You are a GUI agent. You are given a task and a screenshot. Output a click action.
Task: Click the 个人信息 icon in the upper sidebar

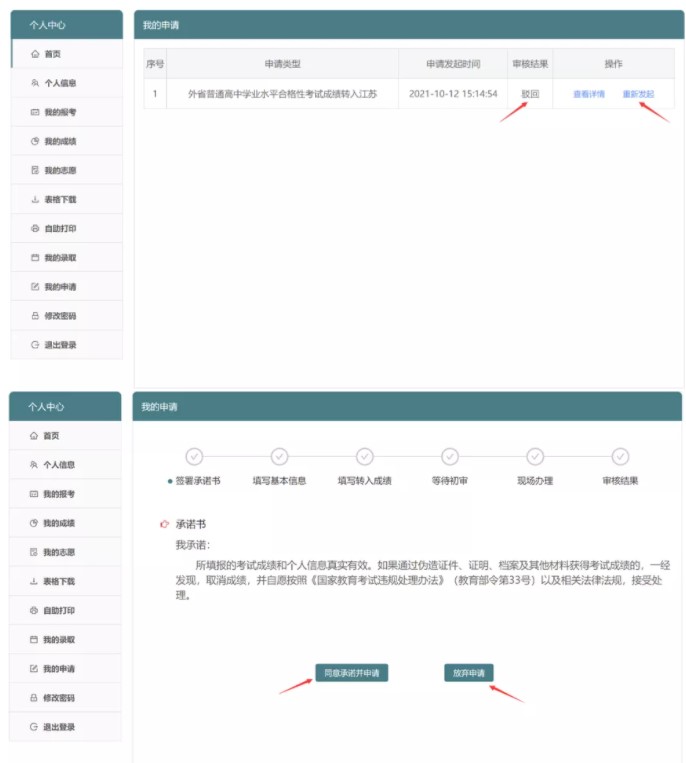[36, 83]
